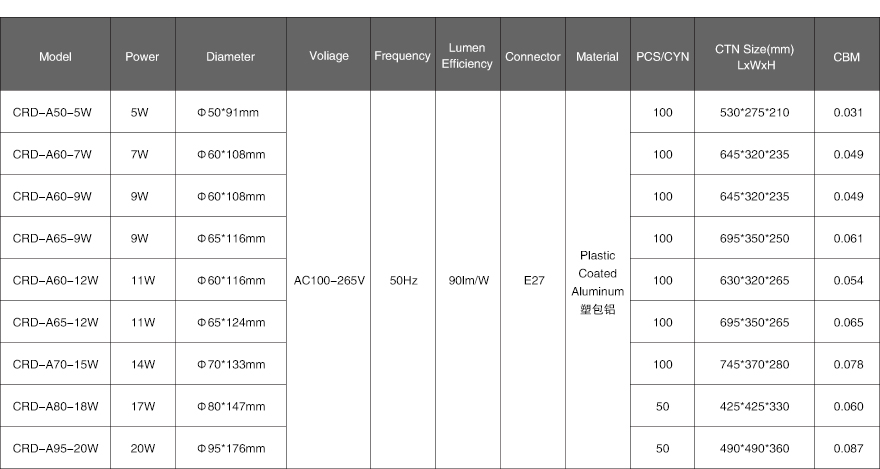Viewport: 880px width, 469px height.
Task: Select the 0.087 CBM value
Action: [848, 448]
